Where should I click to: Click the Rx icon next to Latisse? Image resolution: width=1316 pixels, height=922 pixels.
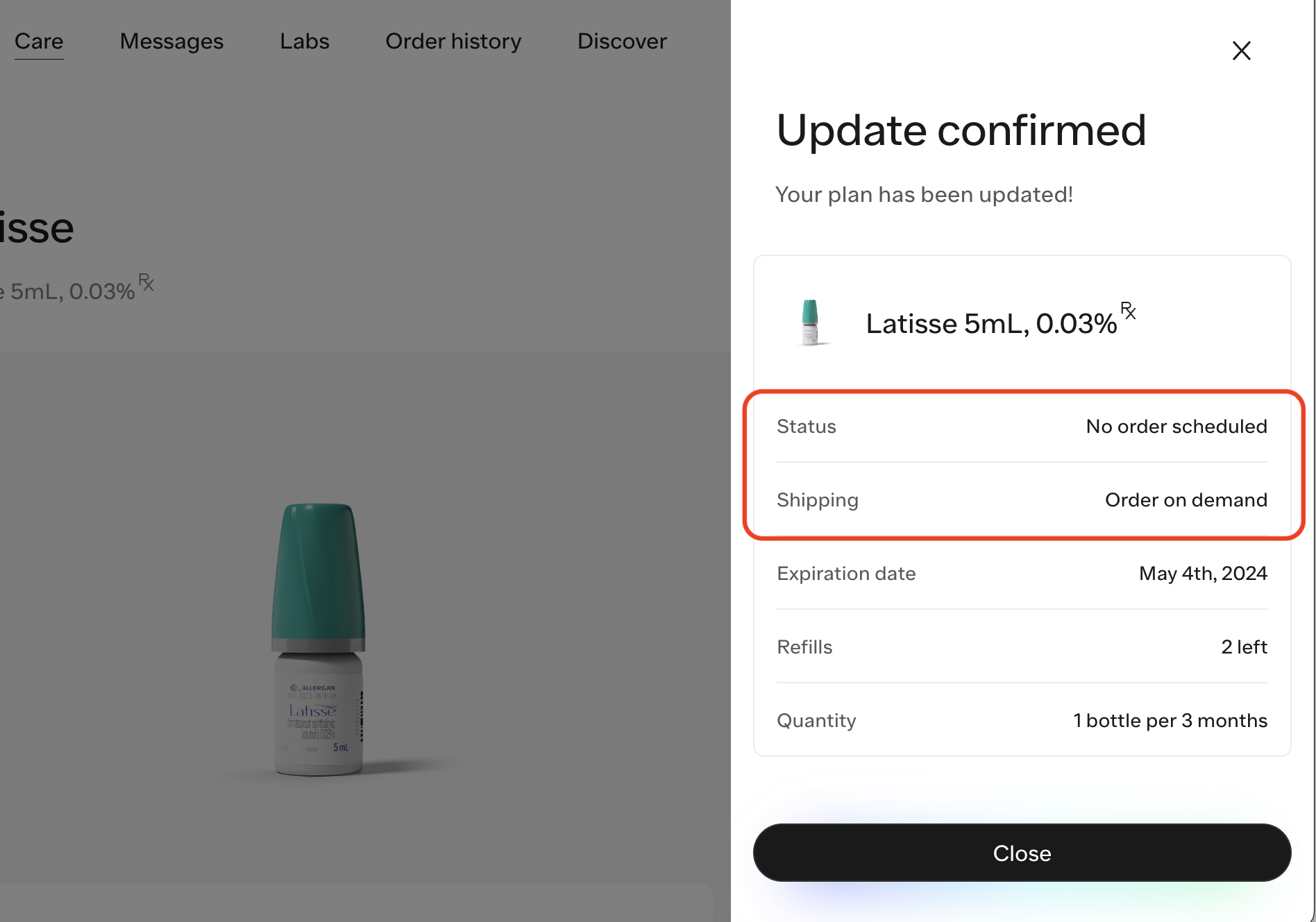pyautogui.click(x=1129, y=311)
